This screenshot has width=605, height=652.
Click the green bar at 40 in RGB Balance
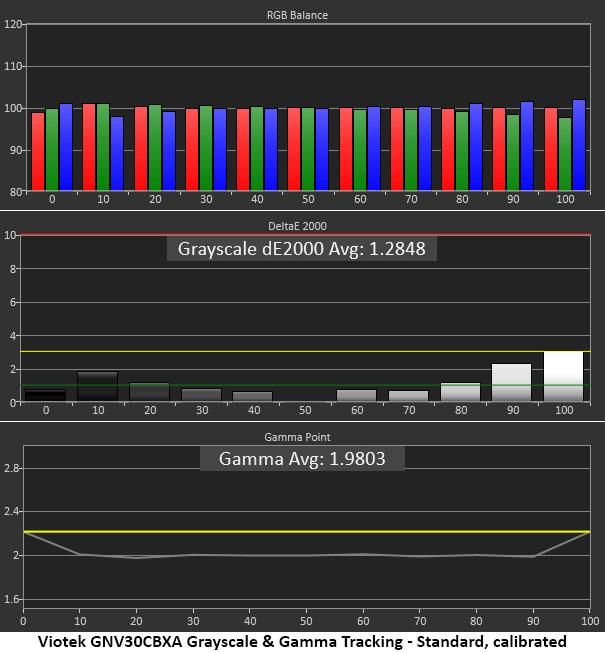[257, 149]
